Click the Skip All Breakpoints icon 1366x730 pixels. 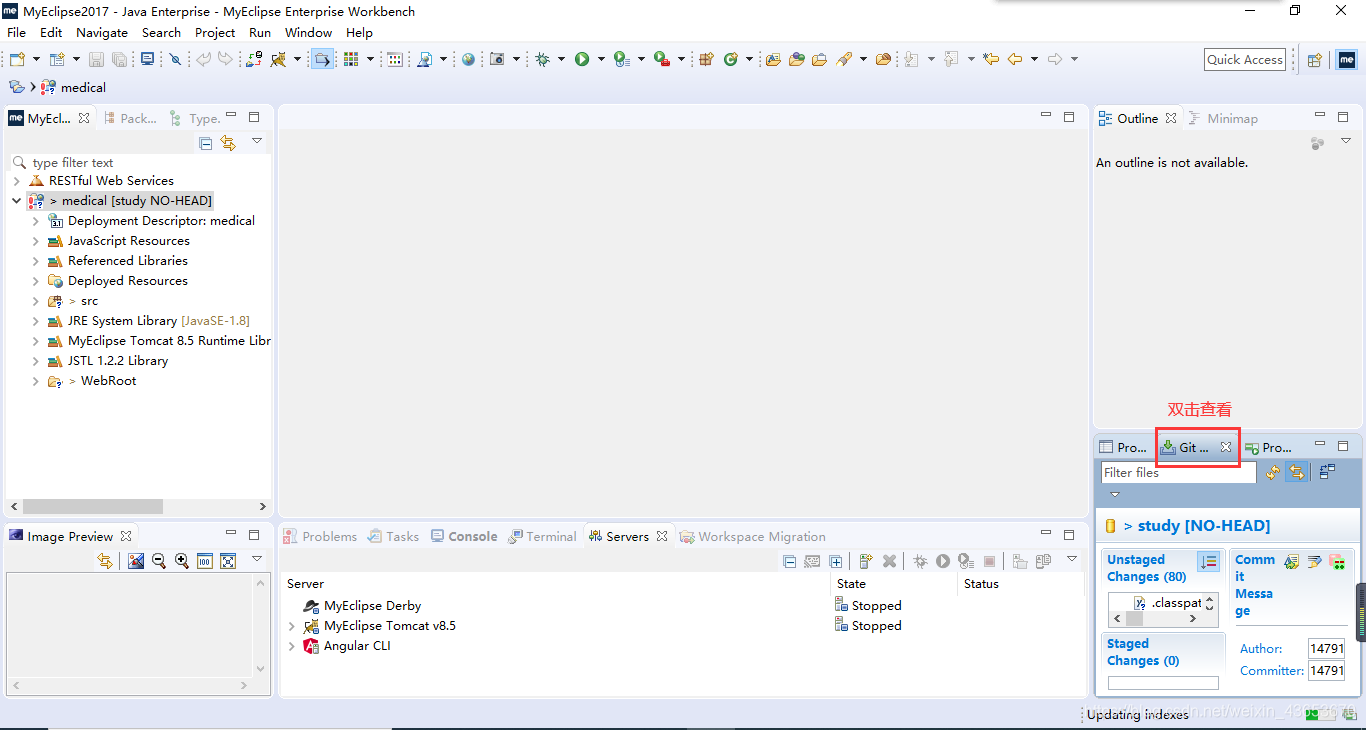[175, 59]
